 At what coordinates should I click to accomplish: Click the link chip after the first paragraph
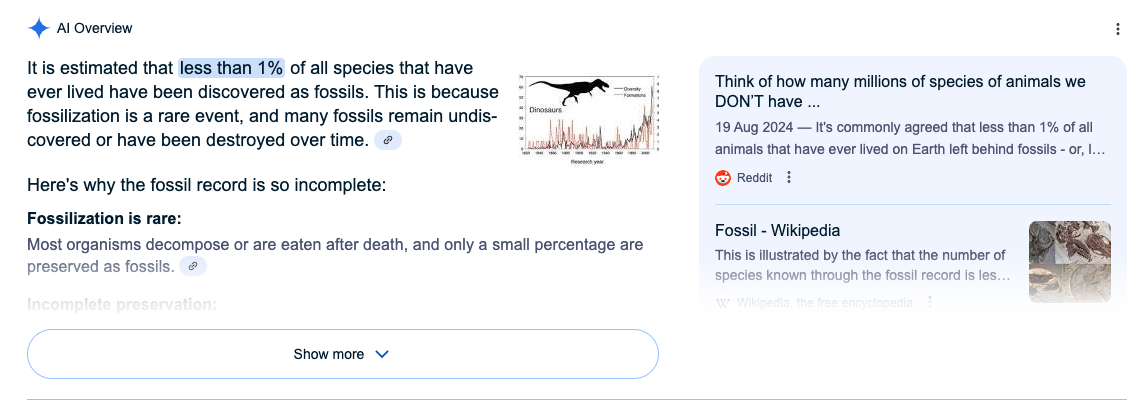[x=388, y=140]
